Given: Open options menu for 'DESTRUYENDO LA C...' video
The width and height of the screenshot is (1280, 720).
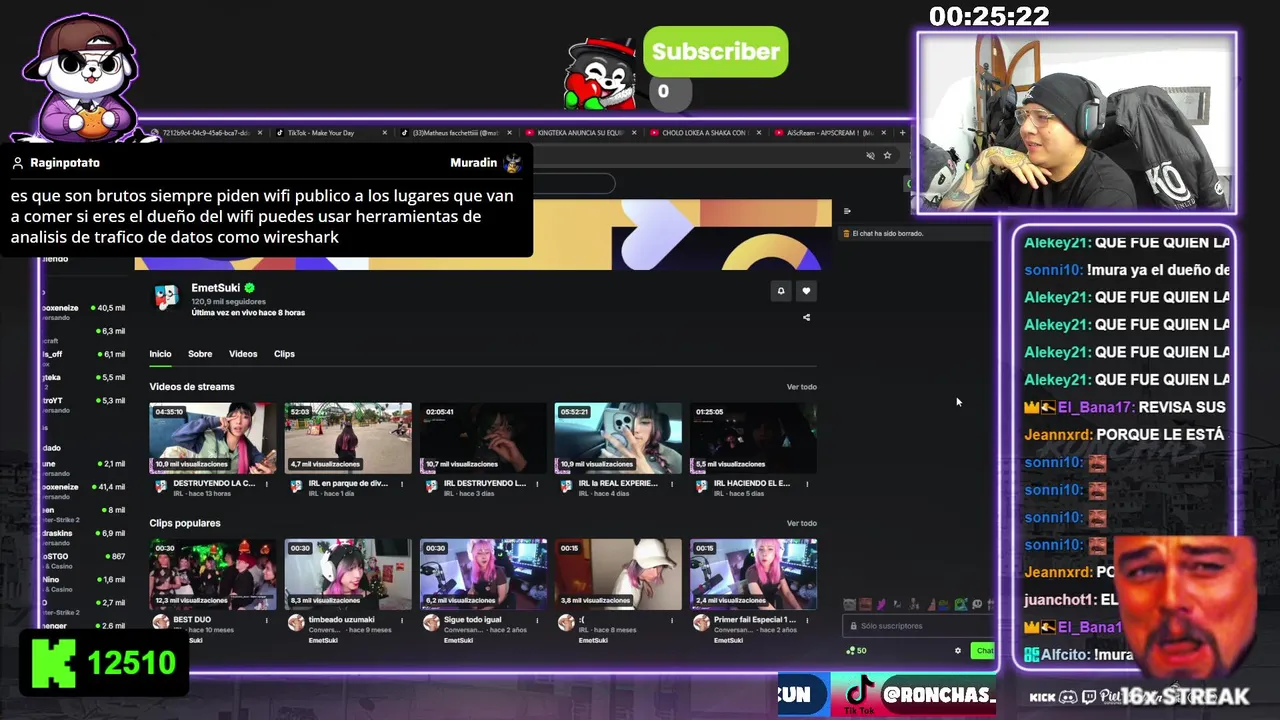Looking at the screenshot, I should (267, 484).
